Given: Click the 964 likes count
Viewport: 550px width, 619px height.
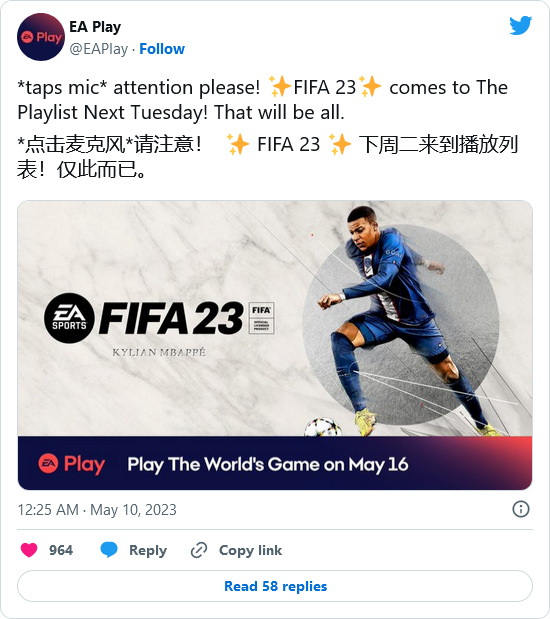Looking at the screenshot, I should pyautogui.click(x=61, y=550).
